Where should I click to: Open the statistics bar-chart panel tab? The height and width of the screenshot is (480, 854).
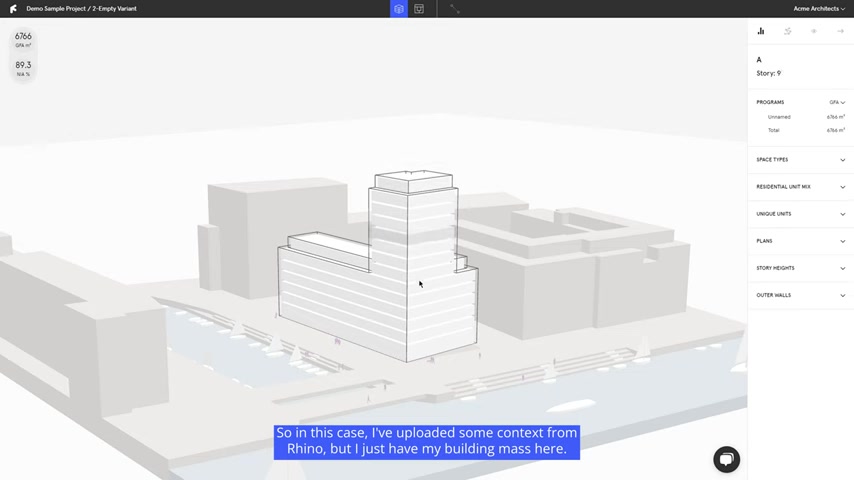click(x=761, y=31)
